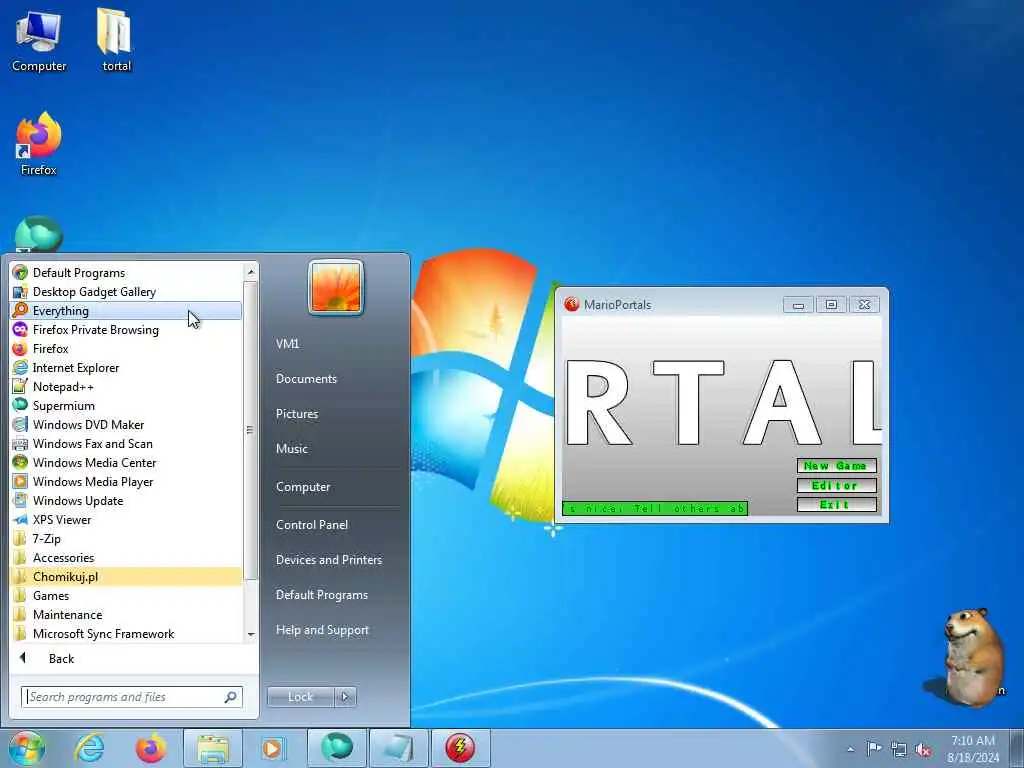1024x768 pixels.
Task: Open Internet Explorer from taskbar
Action: [x=89, y=748]
